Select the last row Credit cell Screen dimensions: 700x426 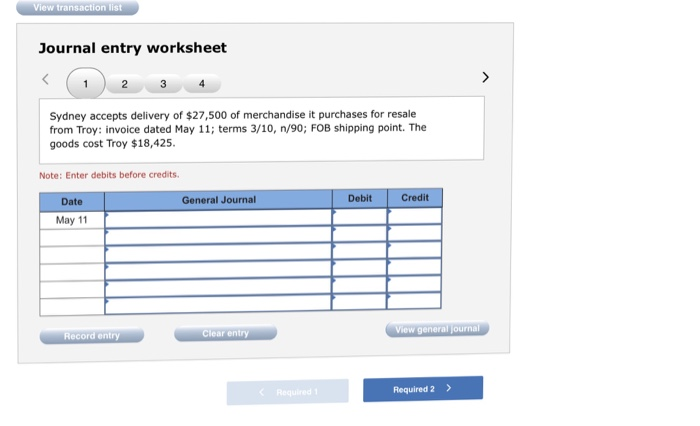(415, 301)
